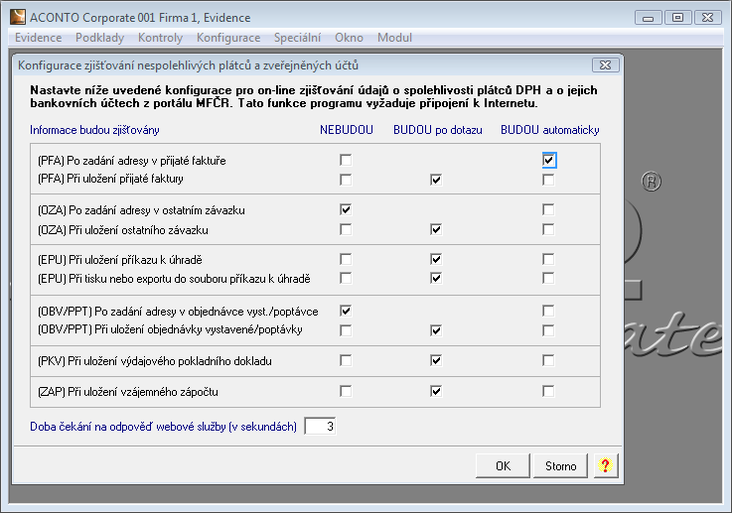The height and width of the screenshot is (513, 732).
Task: Close the configuration dialog with X button
Action: [x=602, y=65]
